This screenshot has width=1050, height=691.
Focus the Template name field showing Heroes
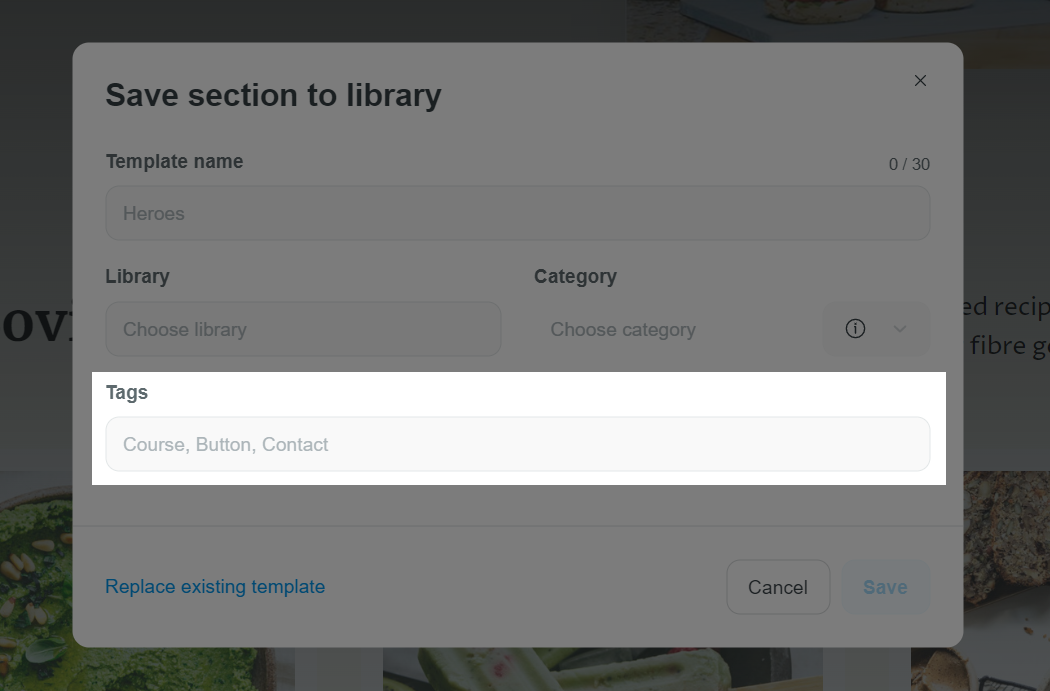click(x=518, y=213)
